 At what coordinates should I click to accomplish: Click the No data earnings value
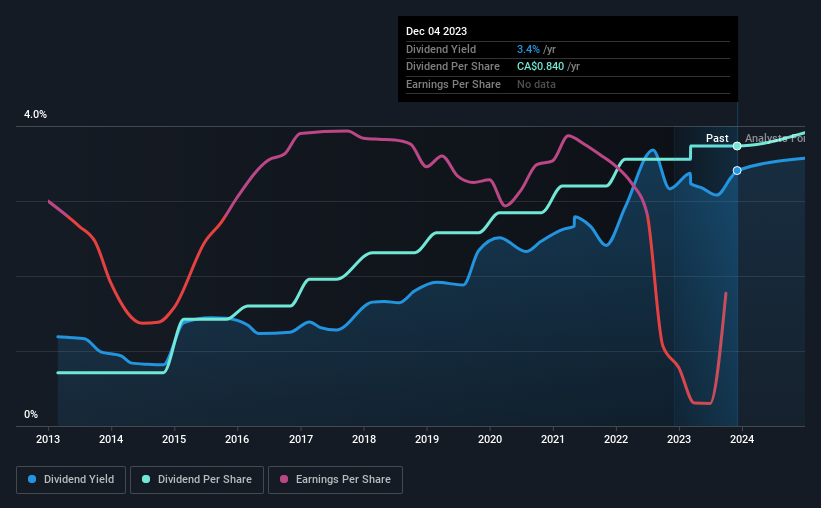point(536,84)
